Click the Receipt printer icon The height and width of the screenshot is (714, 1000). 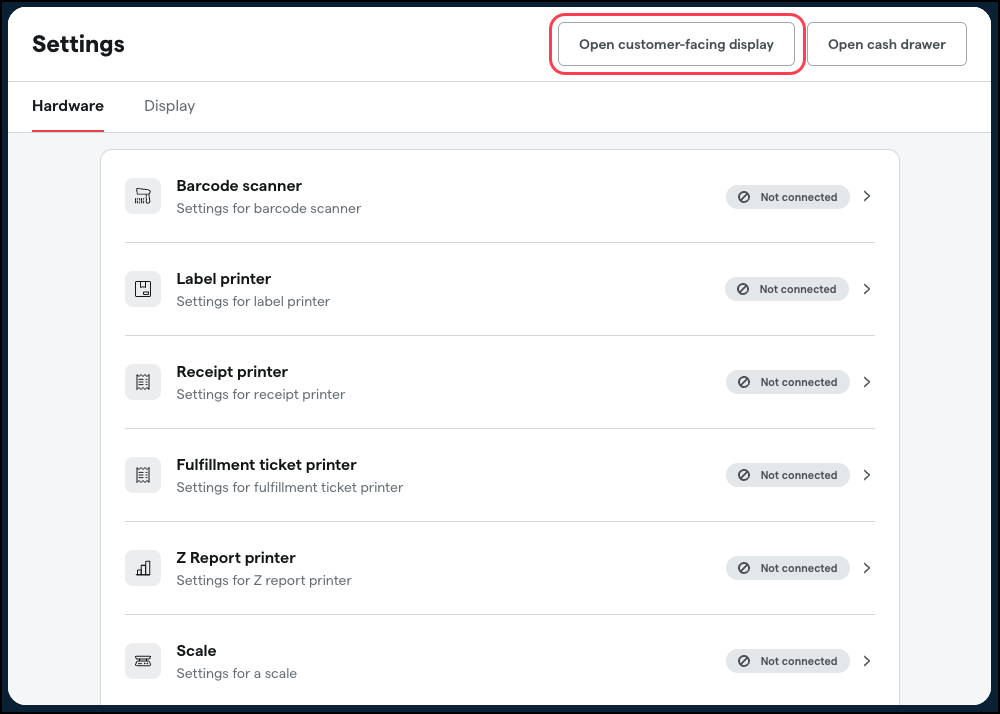tap(143, 382)
